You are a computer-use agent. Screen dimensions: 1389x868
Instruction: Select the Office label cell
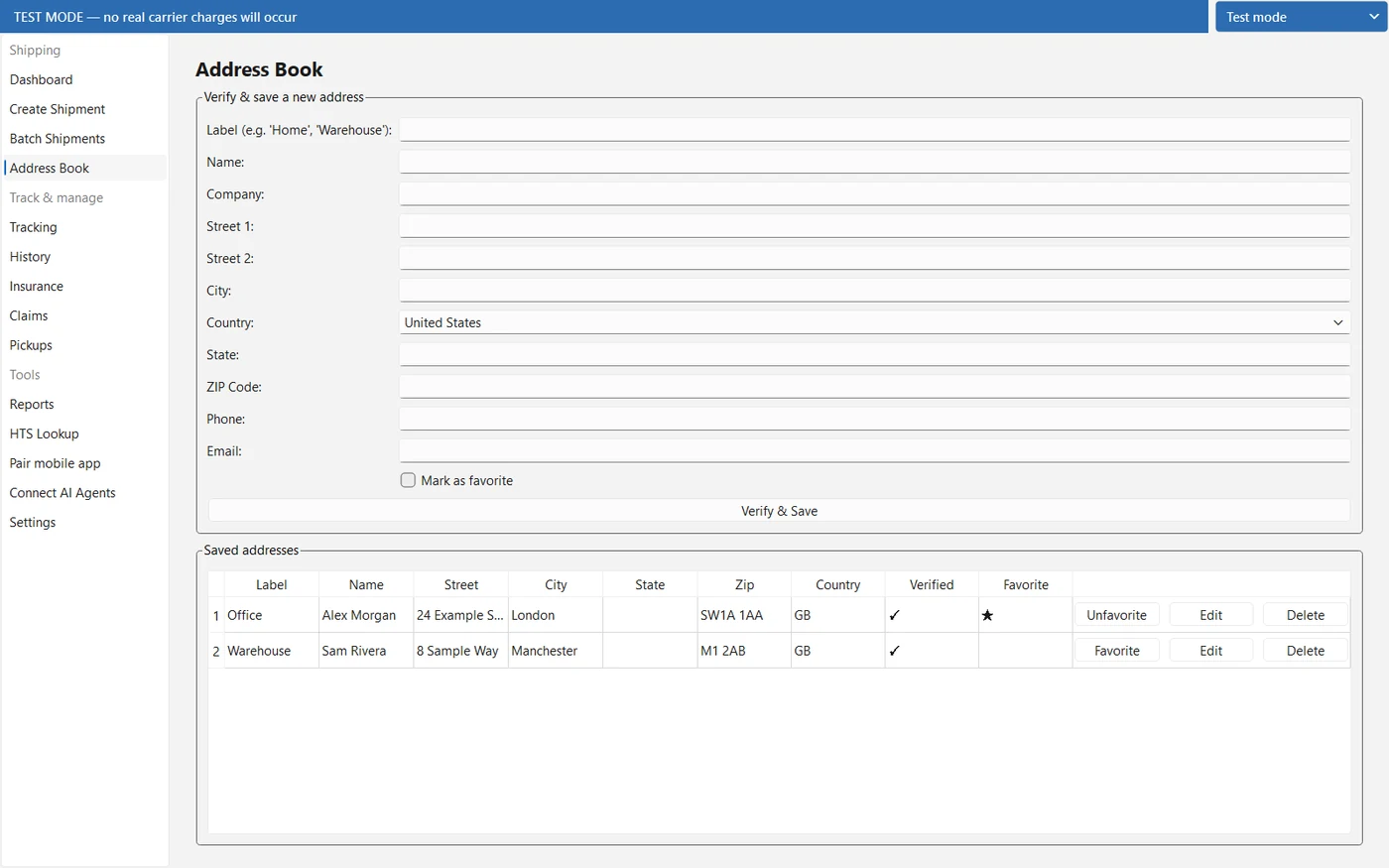[272, 615]
